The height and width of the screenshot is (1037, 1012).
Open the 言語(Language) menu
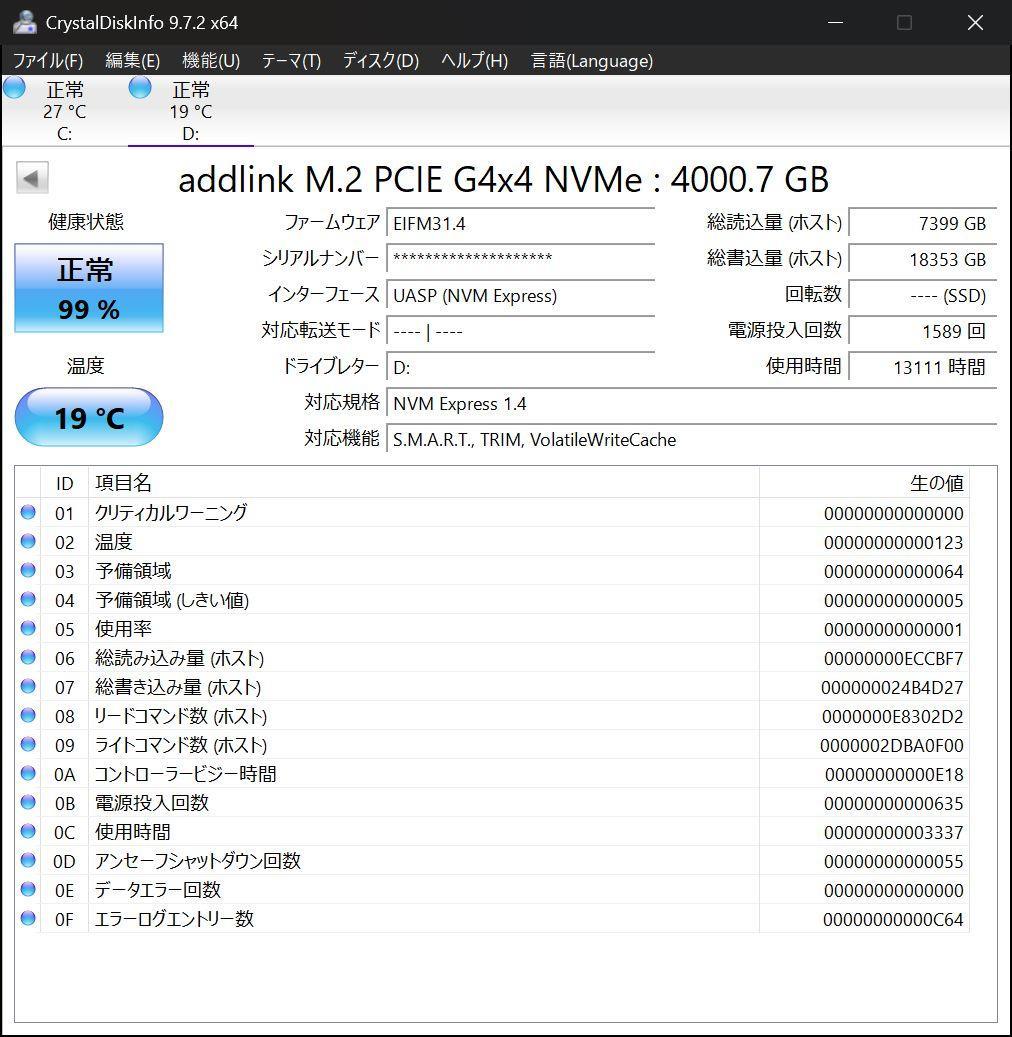click(x=591, y=60)
